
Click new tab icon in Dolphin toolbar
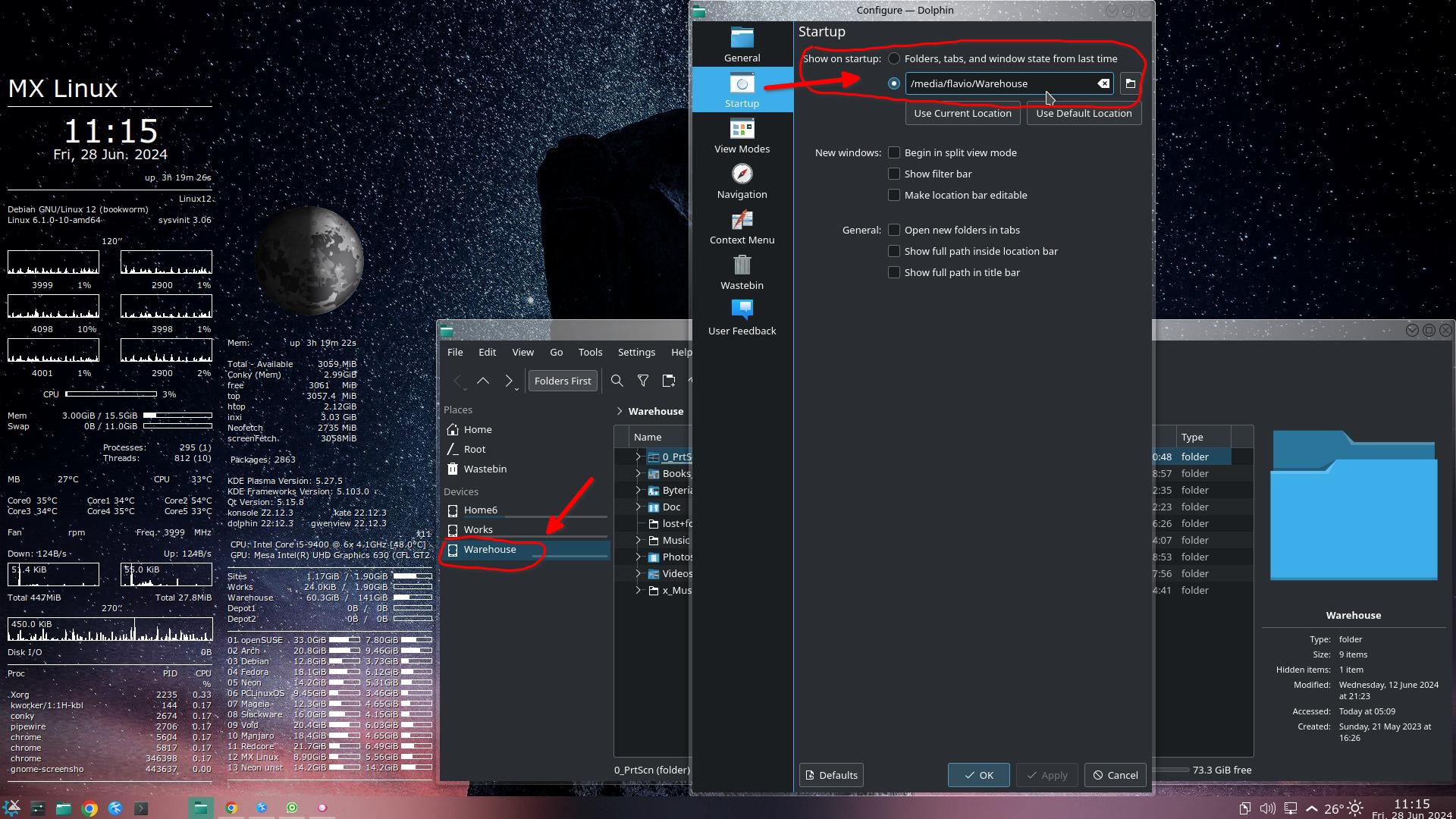[x=668, y=381]
